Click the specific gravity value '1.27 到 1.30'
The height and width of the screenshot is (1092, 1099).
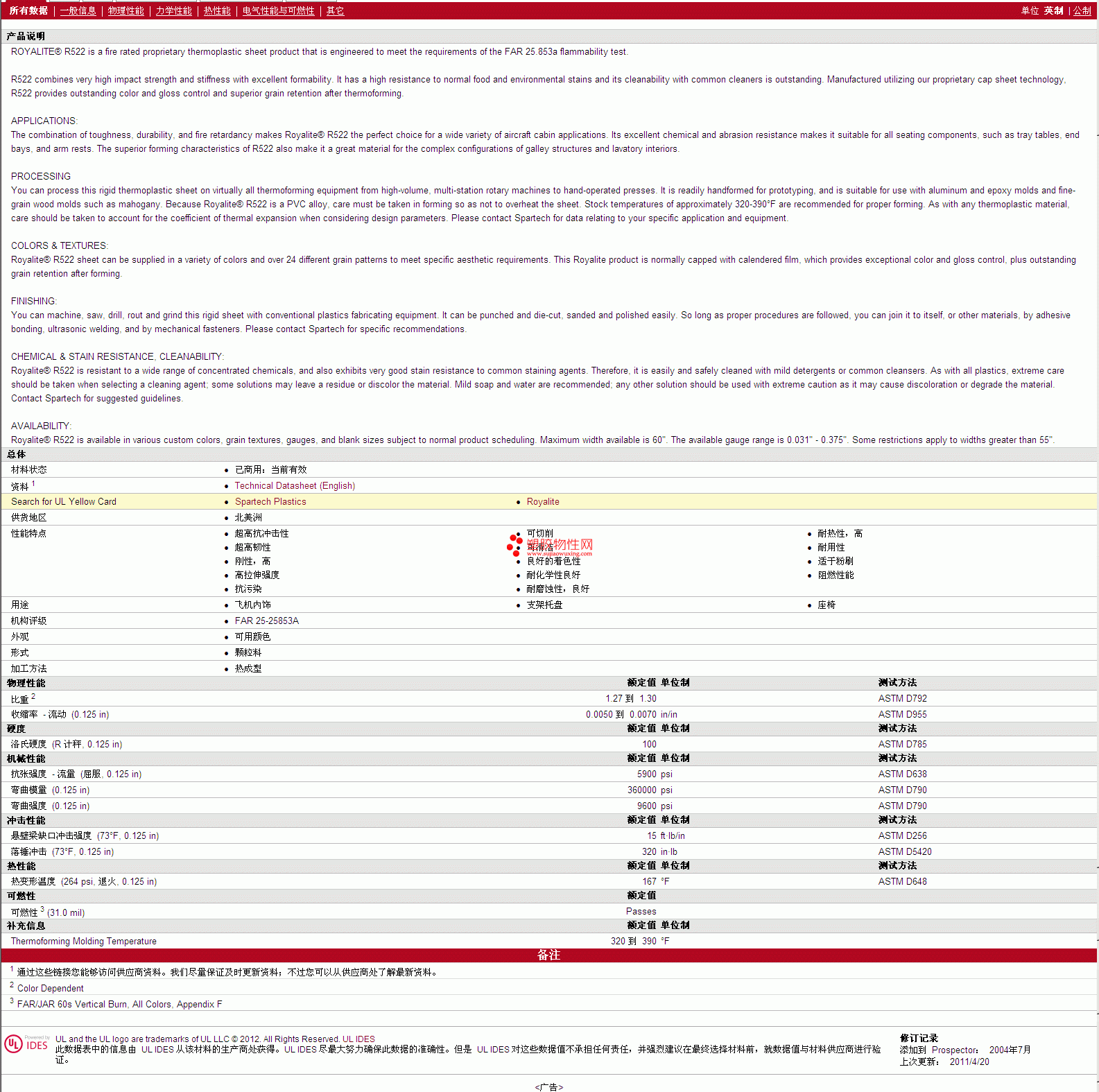pos(631,699)
